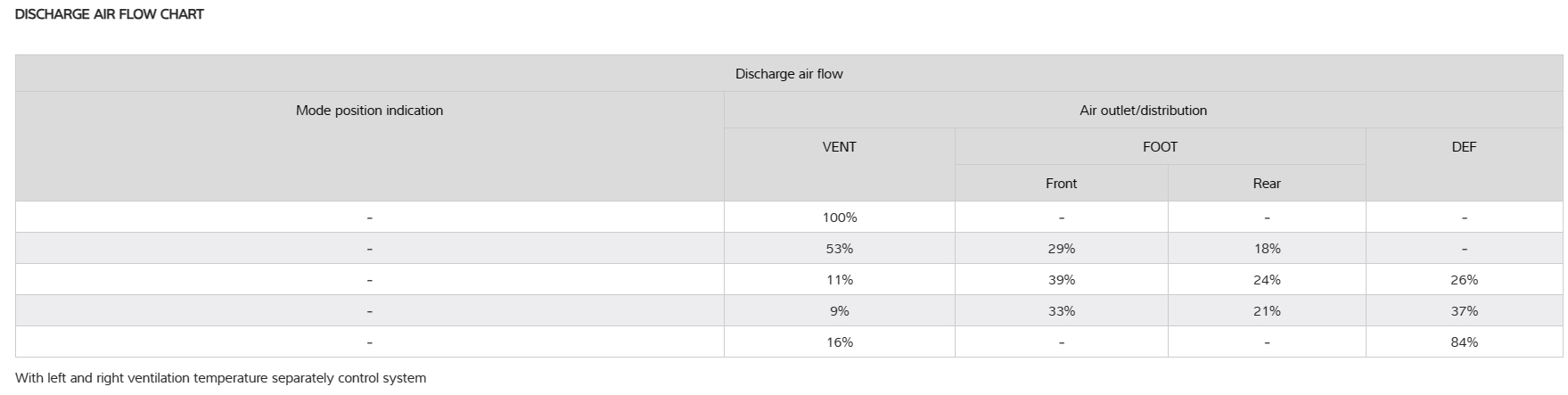Click the Discharge air flow table header

[x=788, y=74]
